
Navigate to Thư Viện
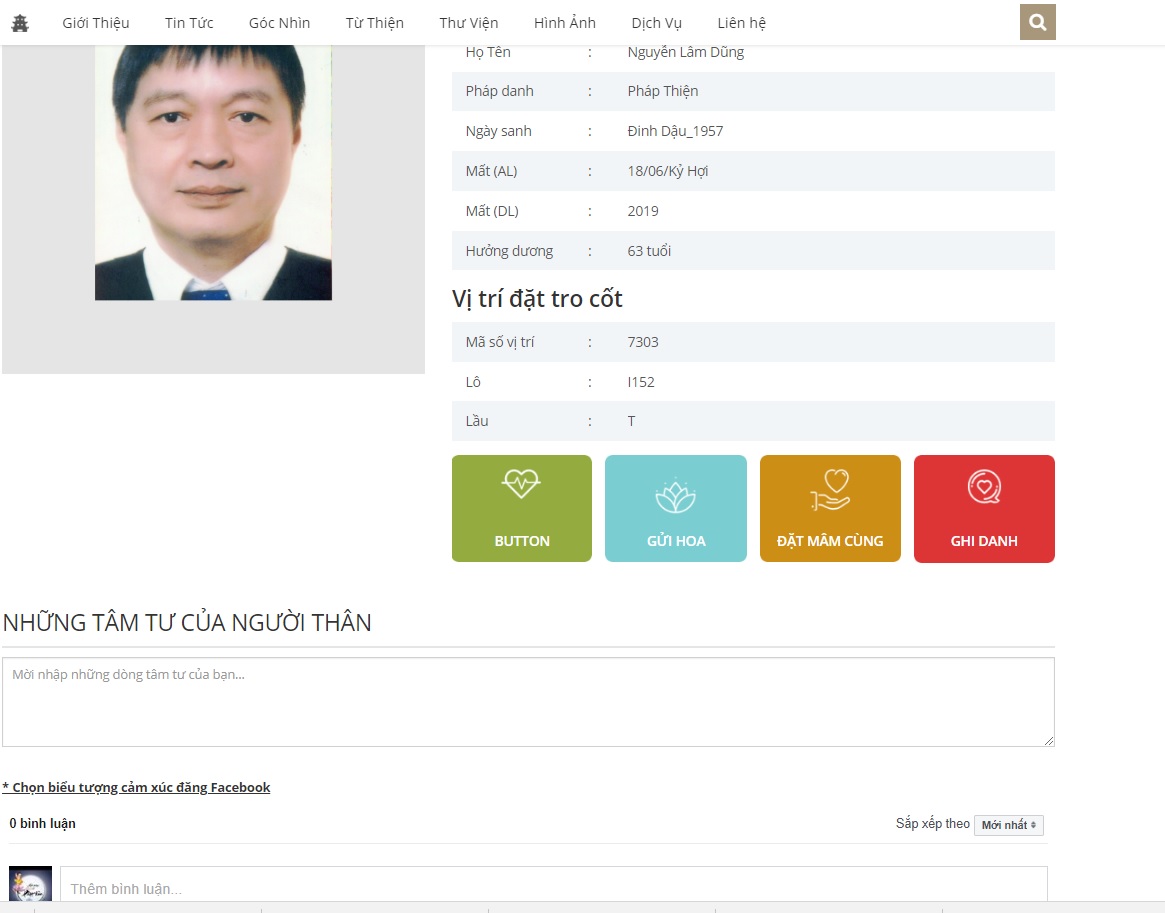[468, 23]
